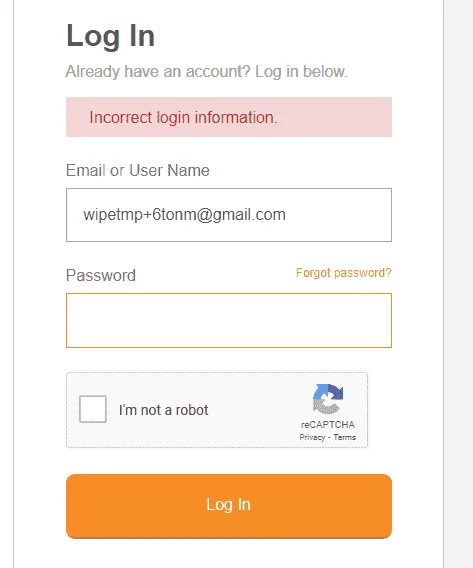
Task: Click the reCAPTCHA logo icon
Action: click(x=328, y=399)
